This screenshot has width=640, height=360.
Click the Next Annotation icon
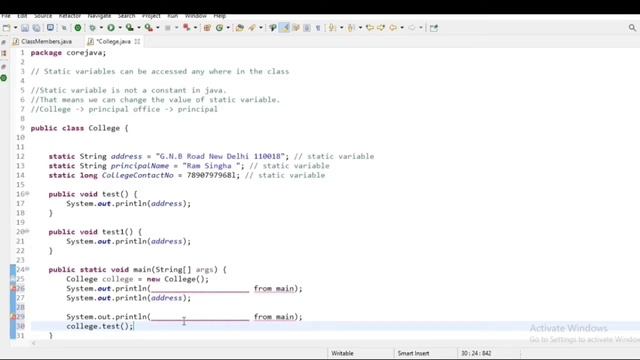coord(332,28)
